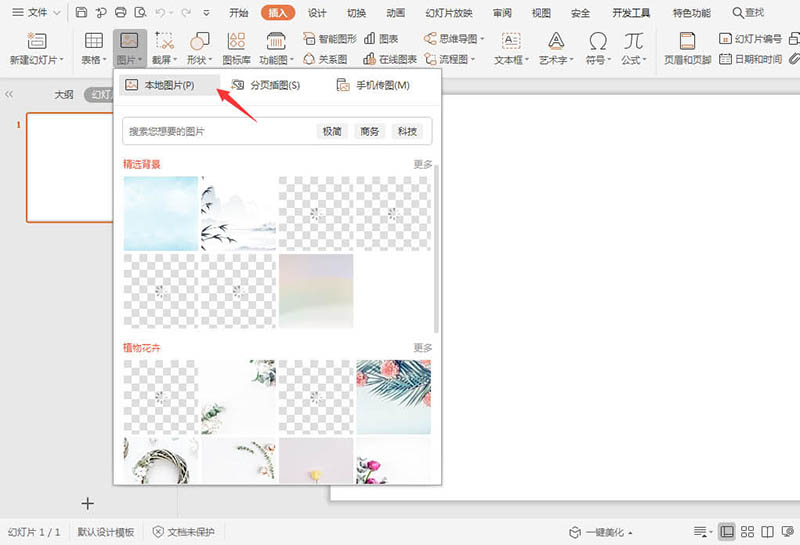Click More (更多) for Plants and Flowers
Image resolution: width=800 pixels, height=545 pixels.
click(x=422, y=348)
